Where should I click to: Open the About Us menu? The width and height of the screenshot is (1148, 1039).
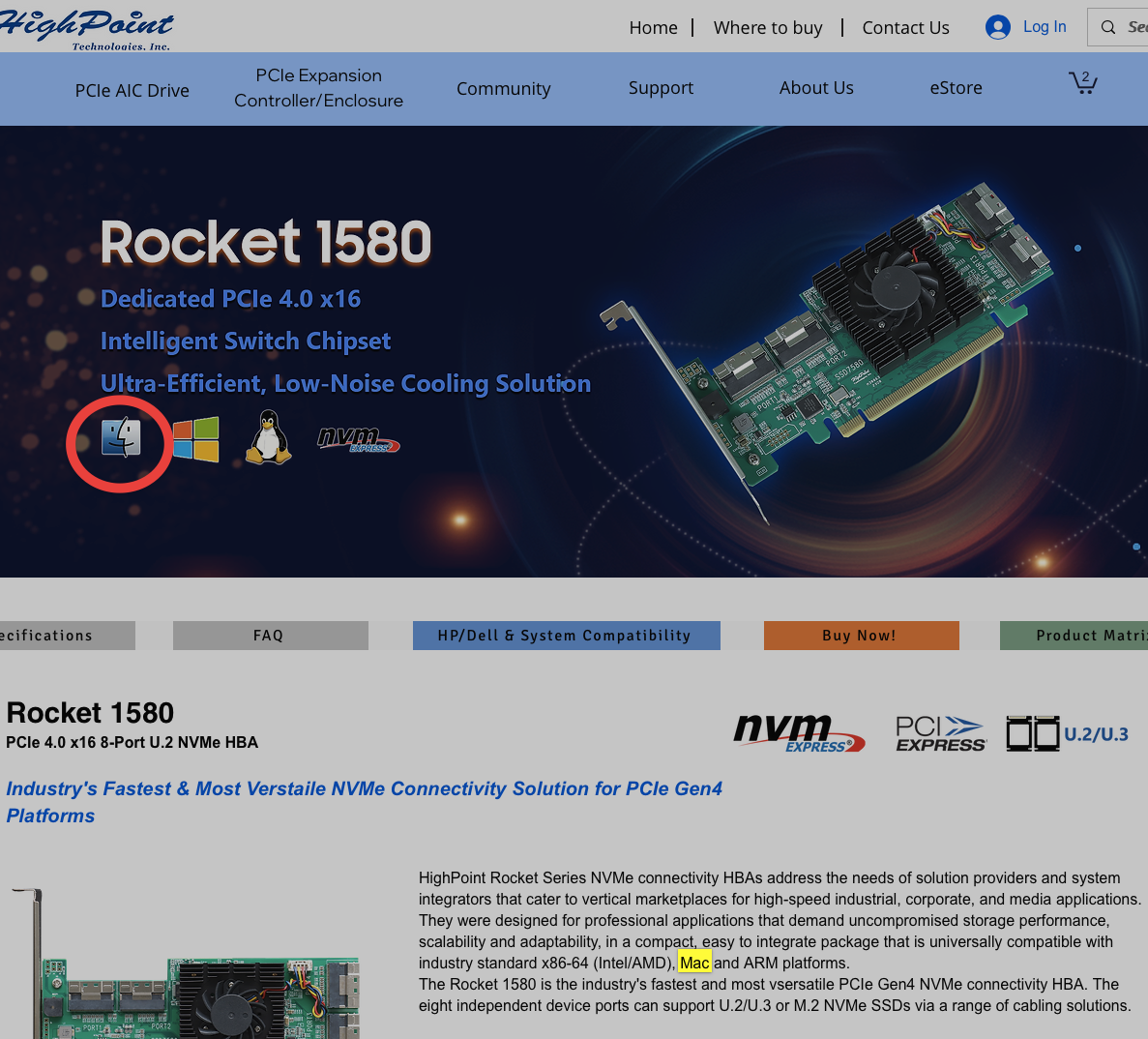(816, 88)
